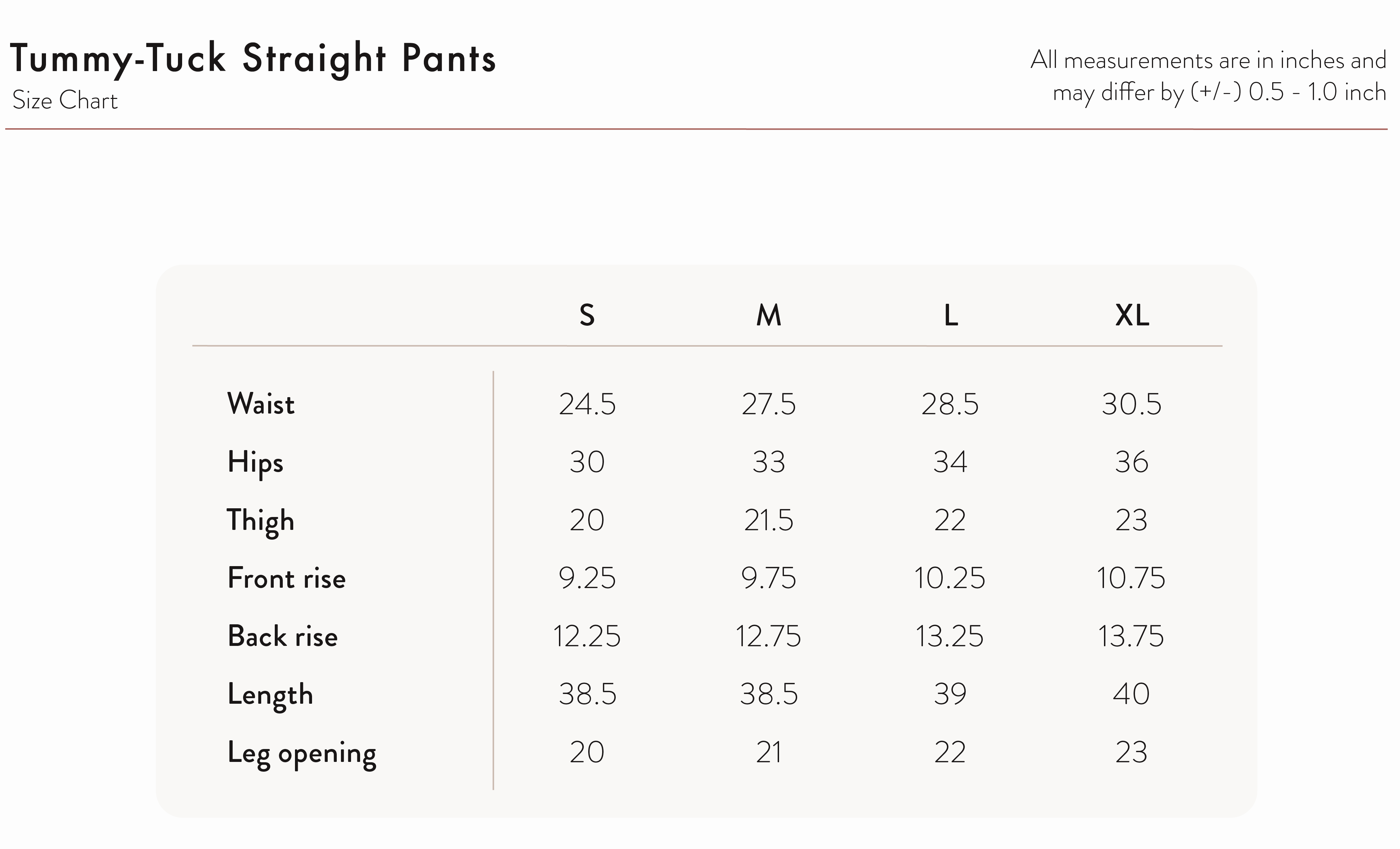Click the 21.5 thigh value for M
The width and height of the screenshot is (1400, 849).
coord(769,520)
